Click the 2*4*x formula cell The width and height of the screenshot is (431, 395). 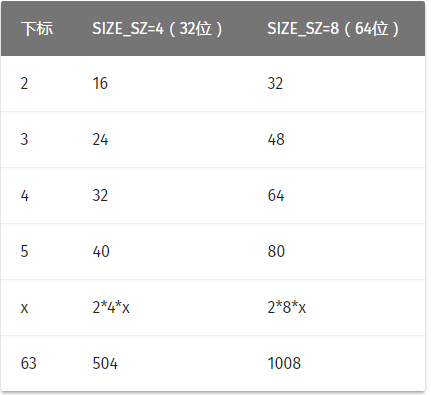point(111,307)
